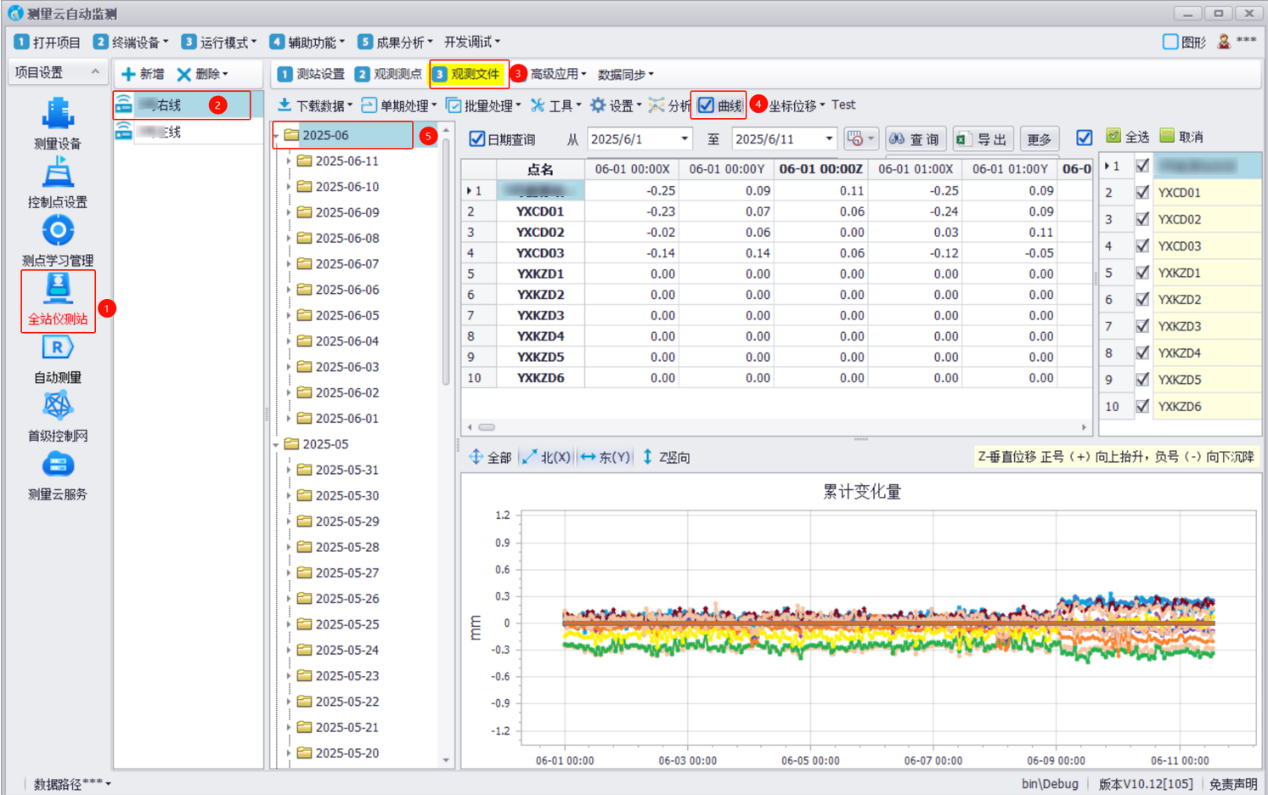
Task: Click the 查询 button
Action: click(914, 139)
